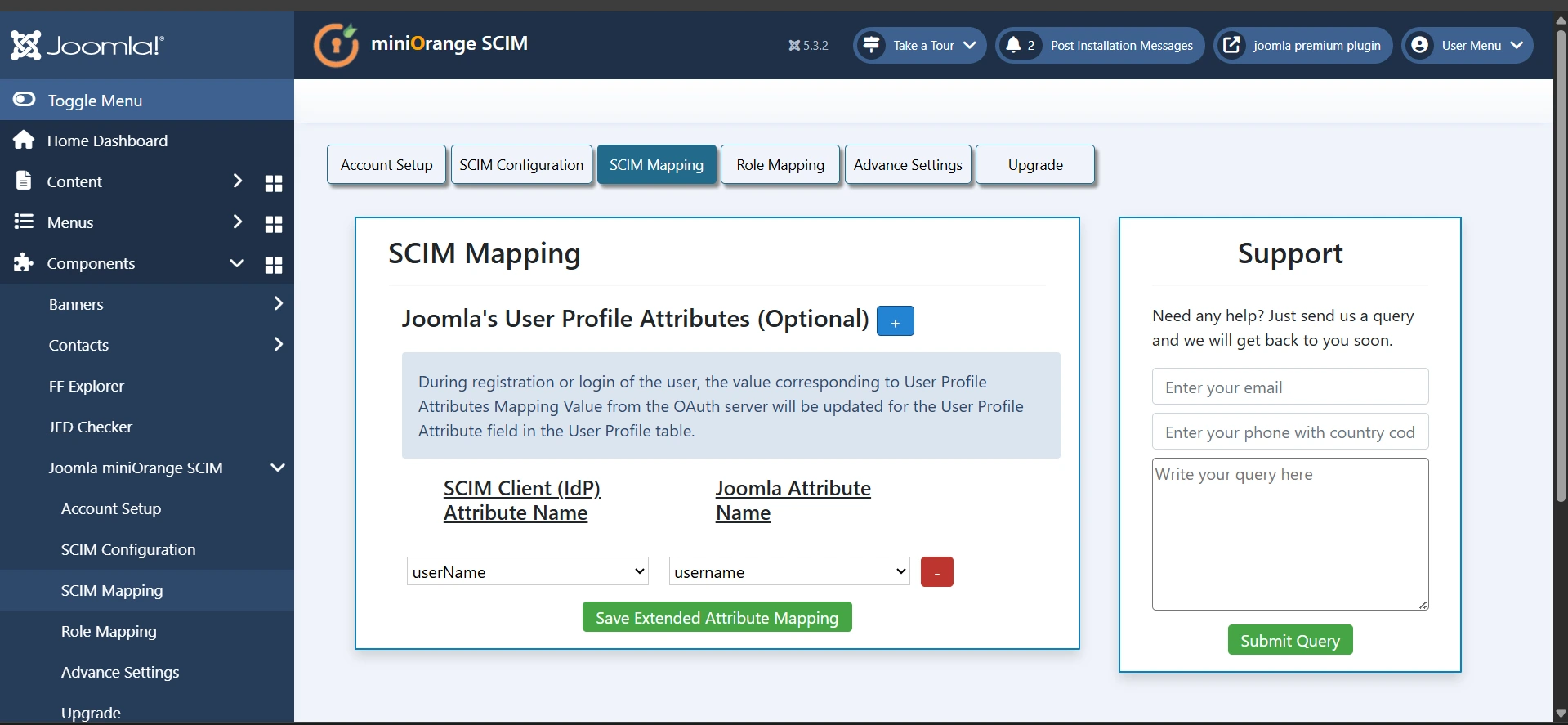The height and width of the screenshot is (725, 1568).
Task: Select the SCIM Mapping tab
Action: (x=656, y=165)
